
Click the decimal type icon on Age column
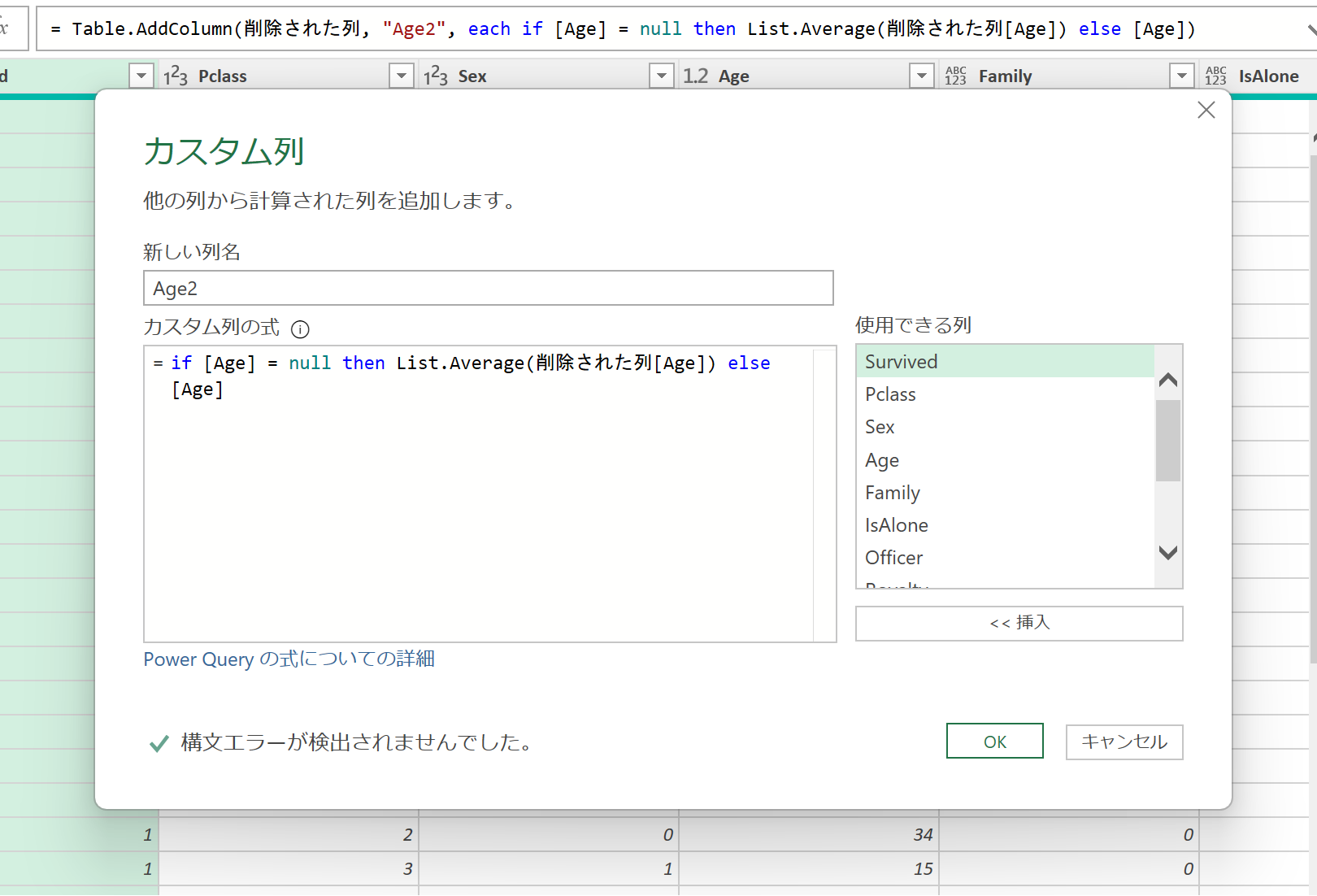click(696, 75)
